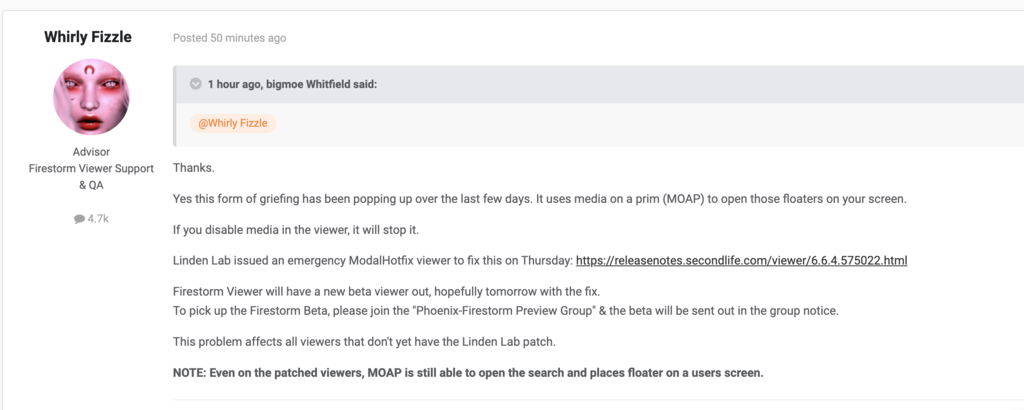
Task: Click the speech bubble post count icon
Action: pos(79,219)
